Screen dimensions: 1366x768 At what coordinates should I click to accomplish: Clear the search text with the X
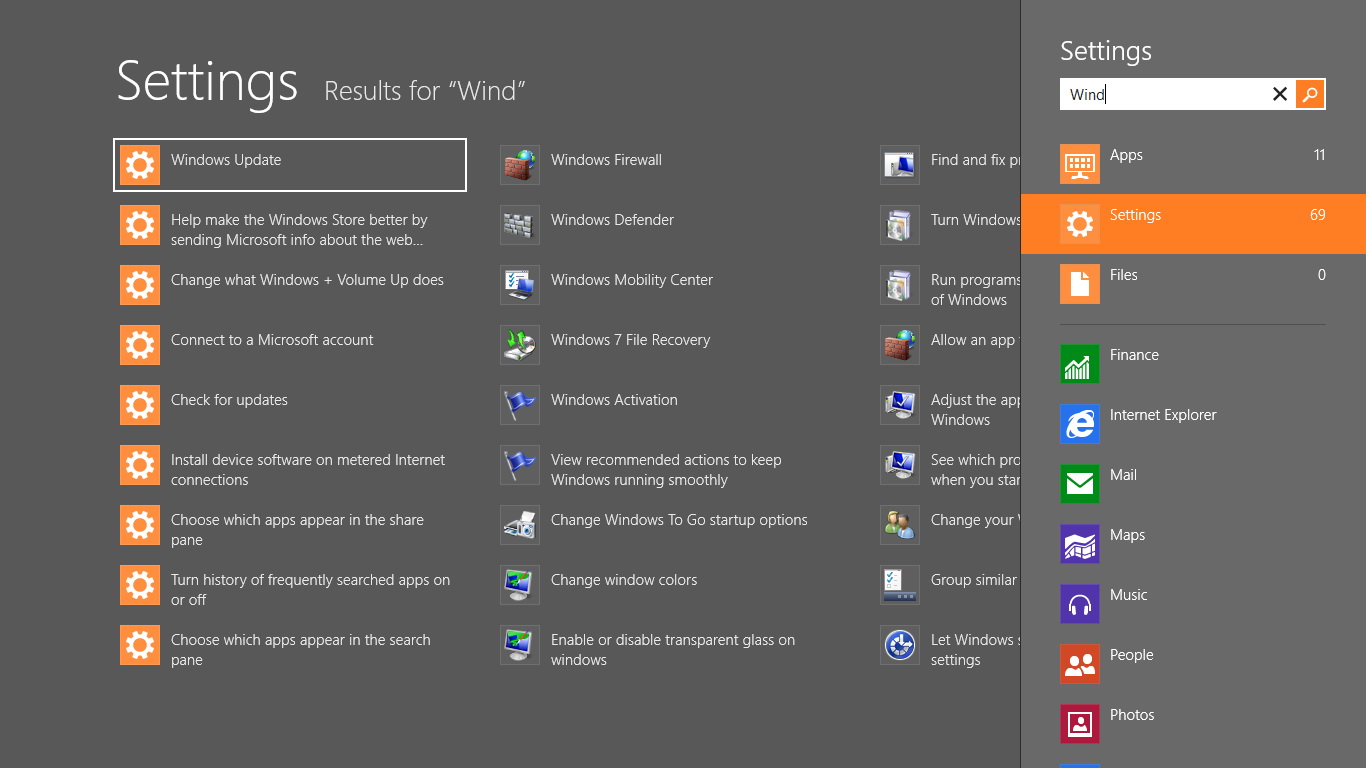(1280, 95)
